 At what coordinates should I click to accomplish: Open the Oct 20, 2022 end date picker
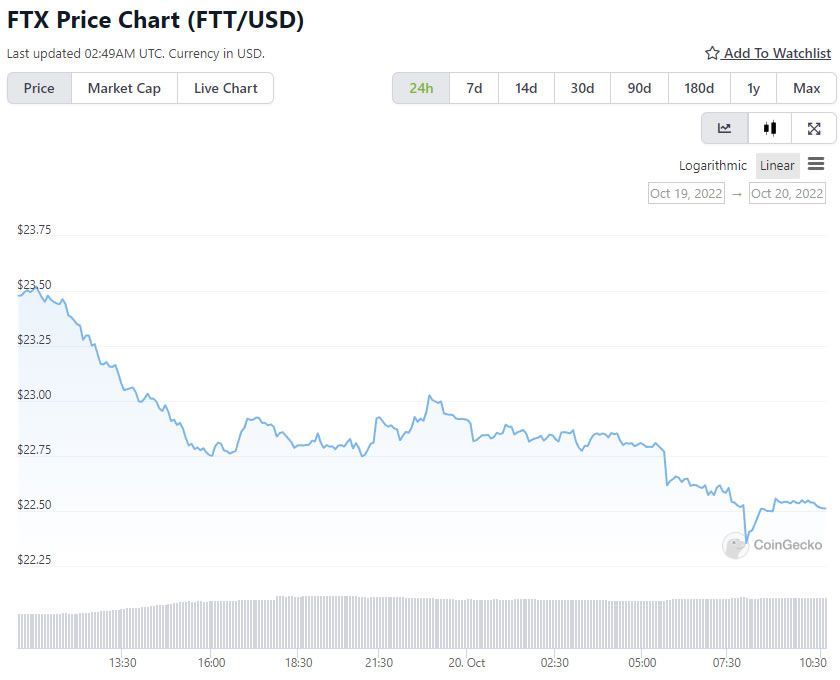pyautogui.click(x=787, y=193)
